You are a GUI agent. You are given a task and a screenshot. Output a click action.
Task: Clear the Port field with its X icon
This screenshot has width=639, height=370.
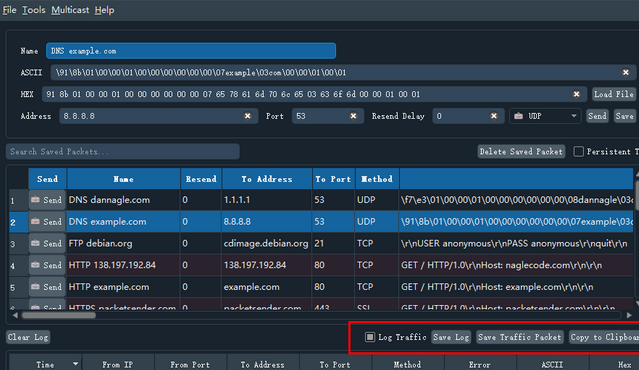pyautogui.click(x=353, y=116)
